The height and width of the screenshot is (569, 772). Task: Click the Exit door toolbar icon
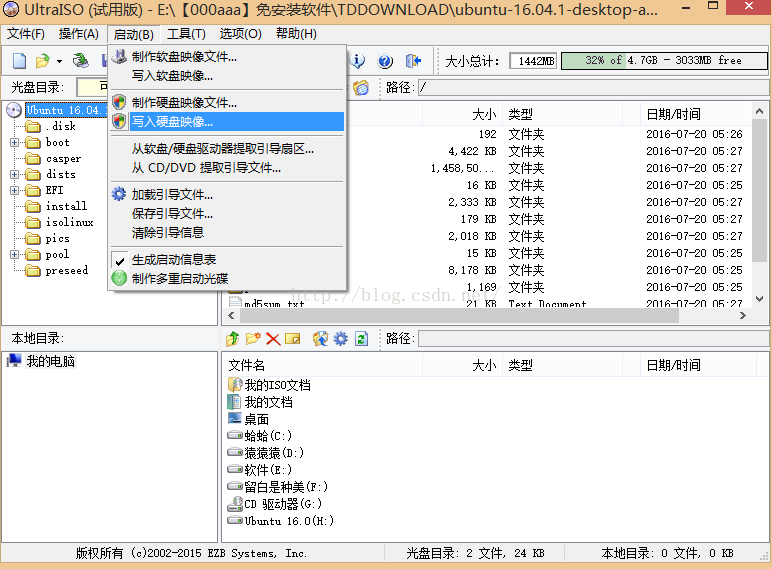(x=413, y=61)
